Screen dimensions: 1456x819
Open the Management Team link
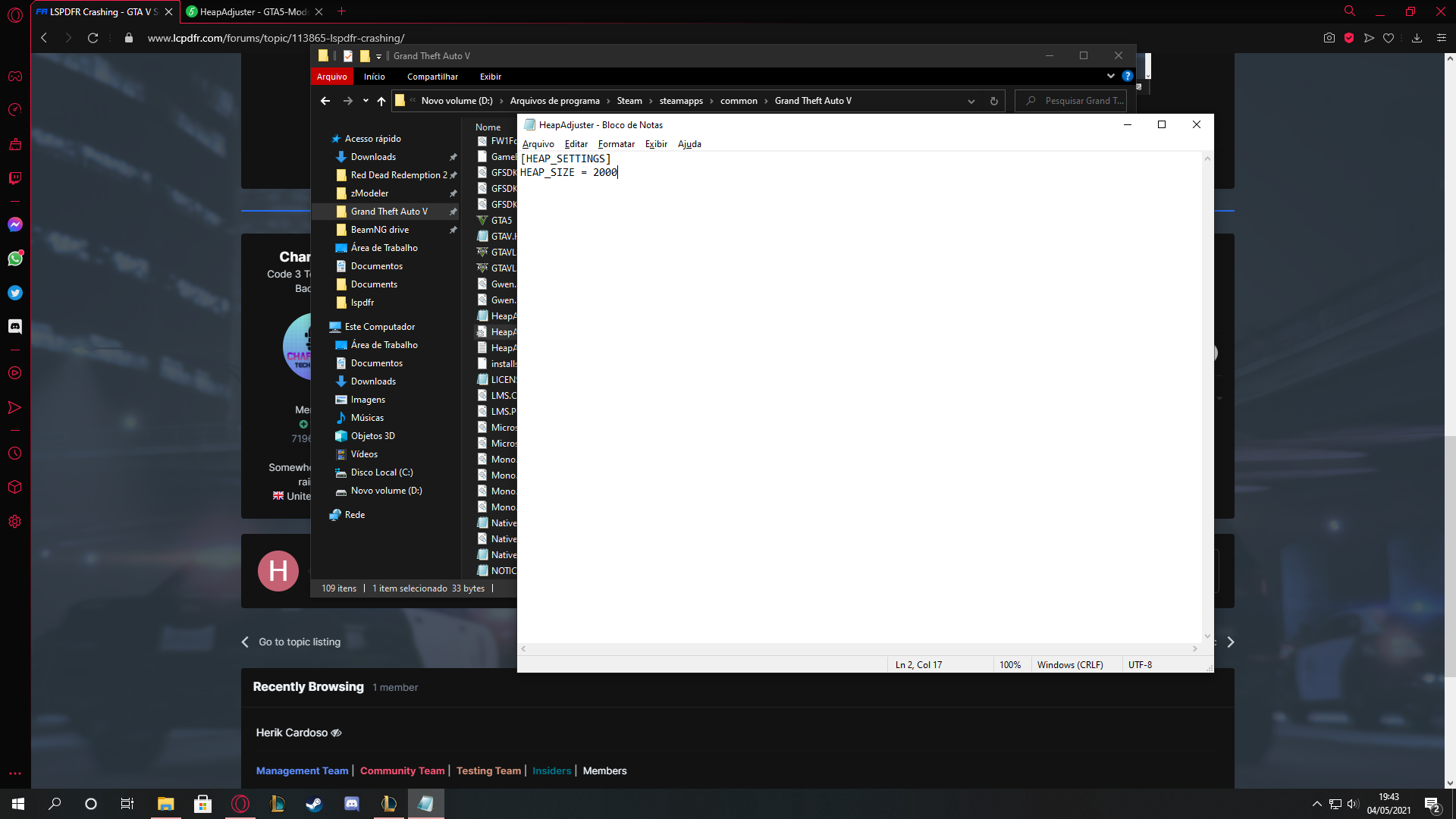click(302, 770)
